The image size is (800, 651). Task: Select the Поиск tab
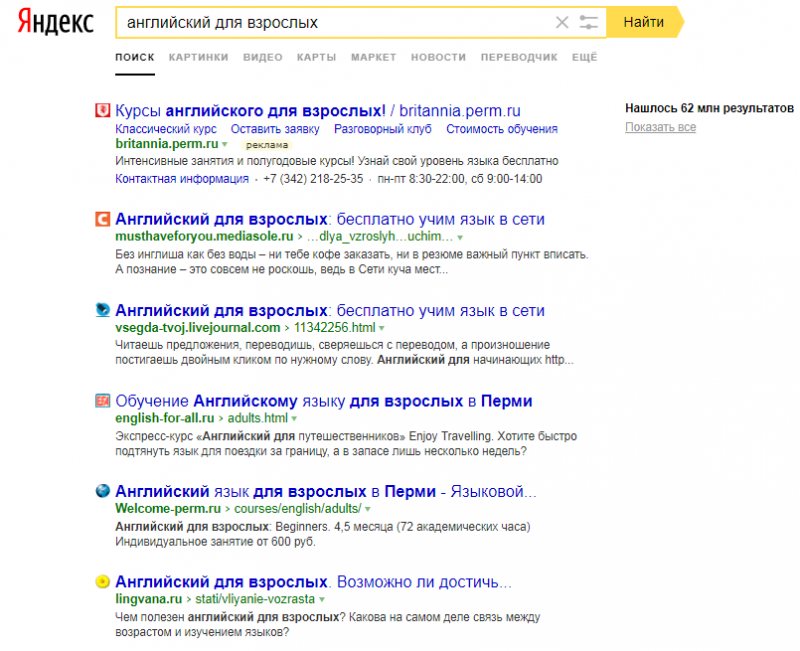pos(135,57)
